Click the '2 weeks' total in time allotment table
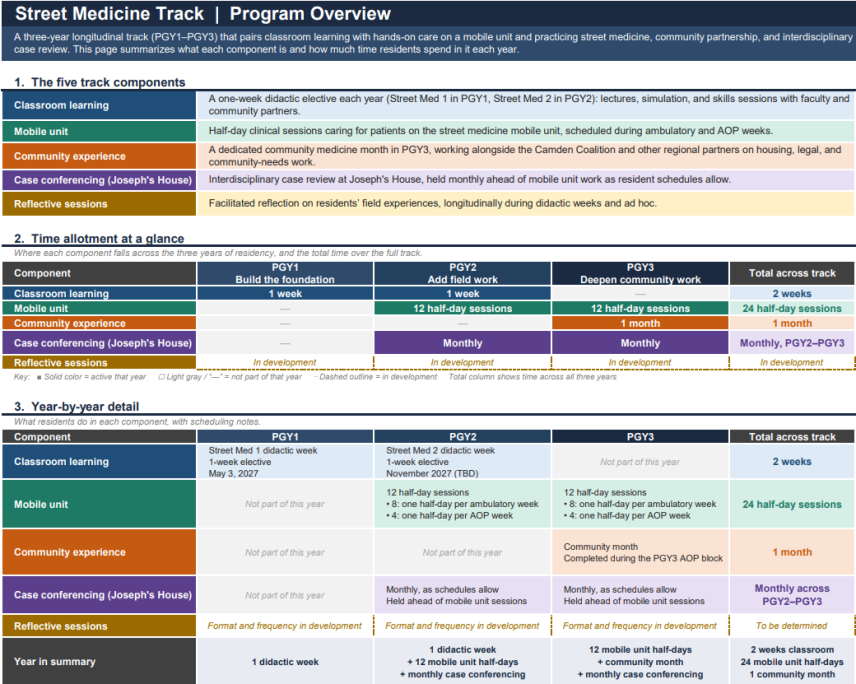This screenshot has width=856, height=684. point(792,294)
